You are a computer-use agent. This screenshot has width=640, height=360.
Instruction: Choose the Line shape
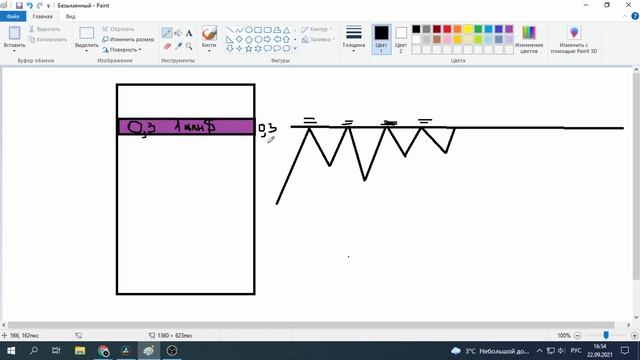point(230,30)
